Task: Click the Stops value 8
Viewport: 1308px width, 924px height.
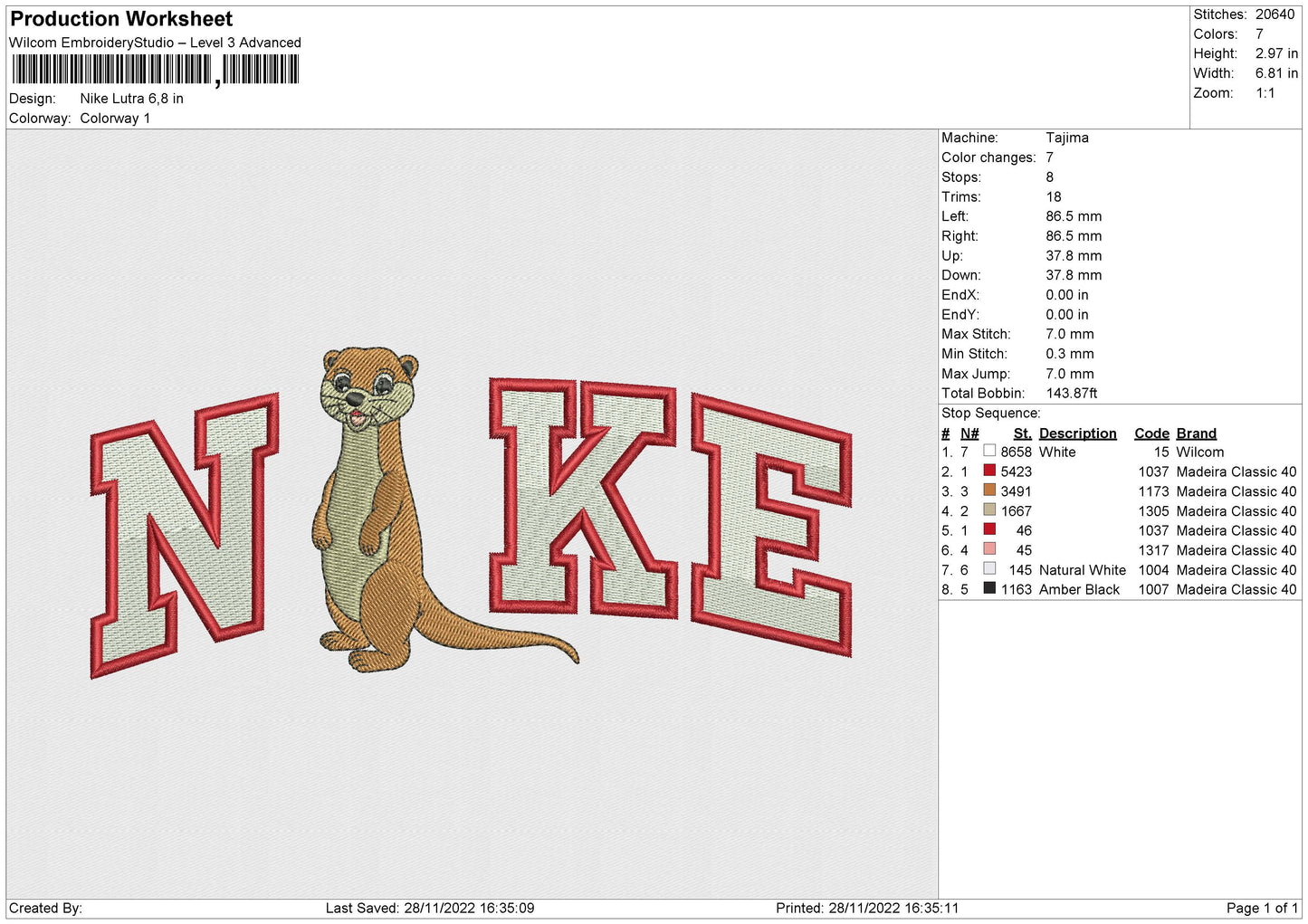Action: [1049, 177]
